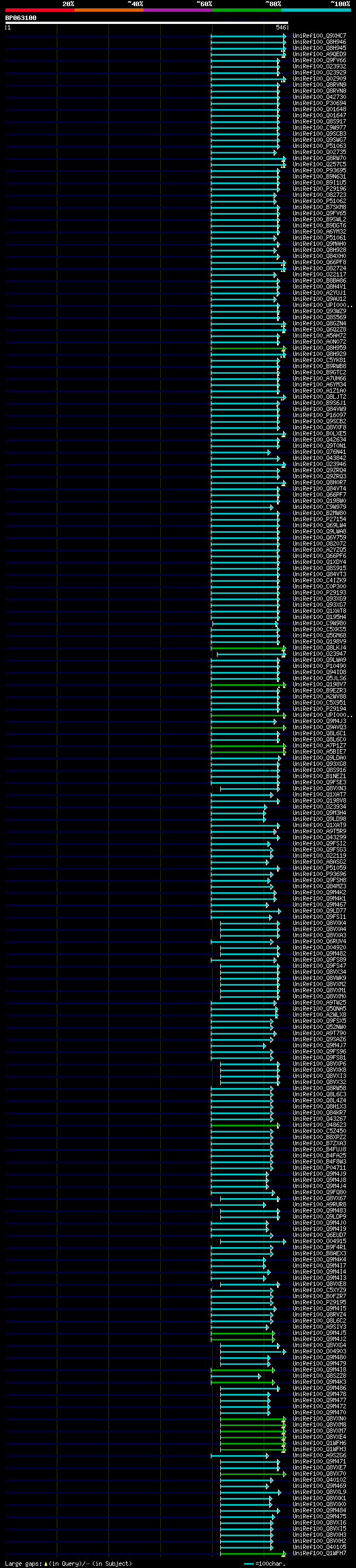Select hit label UniRef100_P29194

[x=319, y=709]
